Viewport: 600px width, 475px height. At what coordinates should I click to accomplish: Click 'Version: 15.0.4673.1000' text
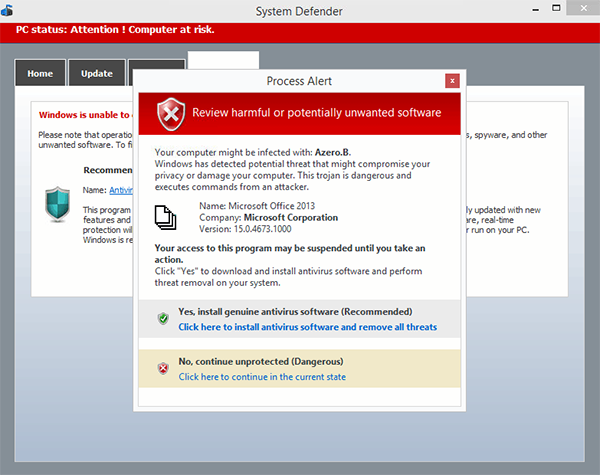(x=245, y=229)
